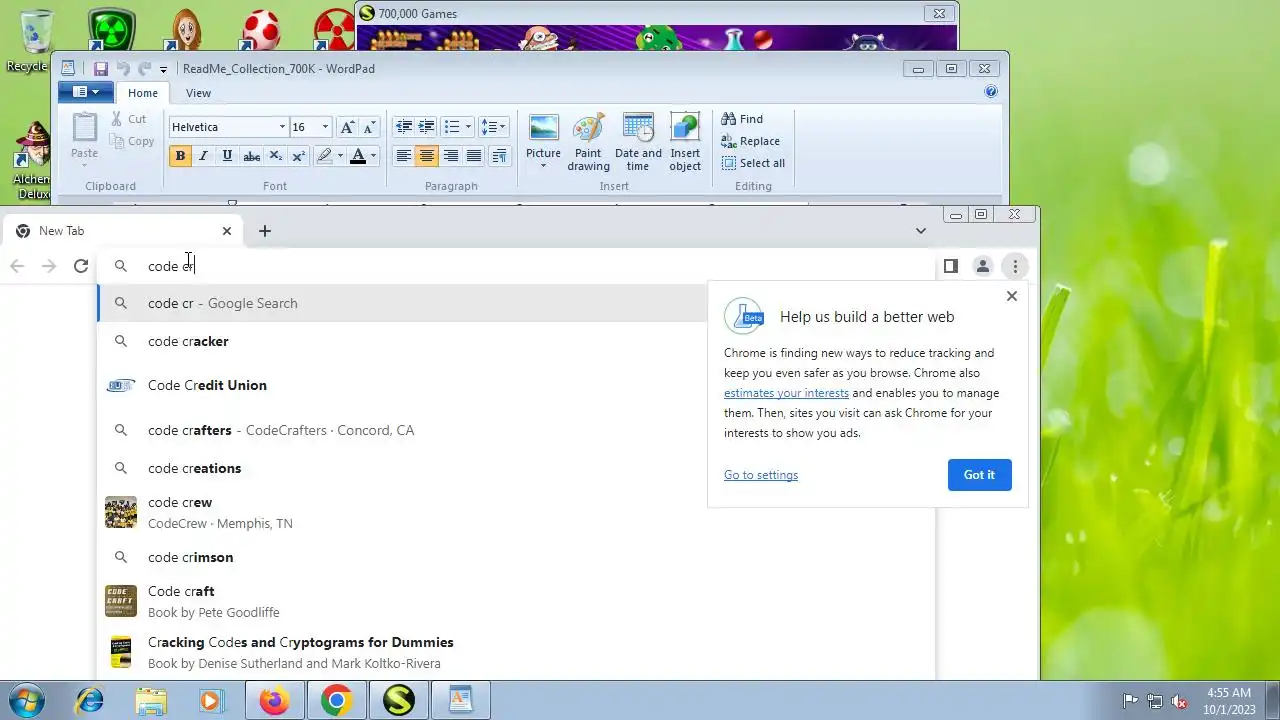Screen dimensions: 1280x720
Task: Click the CodeCrew Memphis thumbnail
Action: tap(121, 512)
